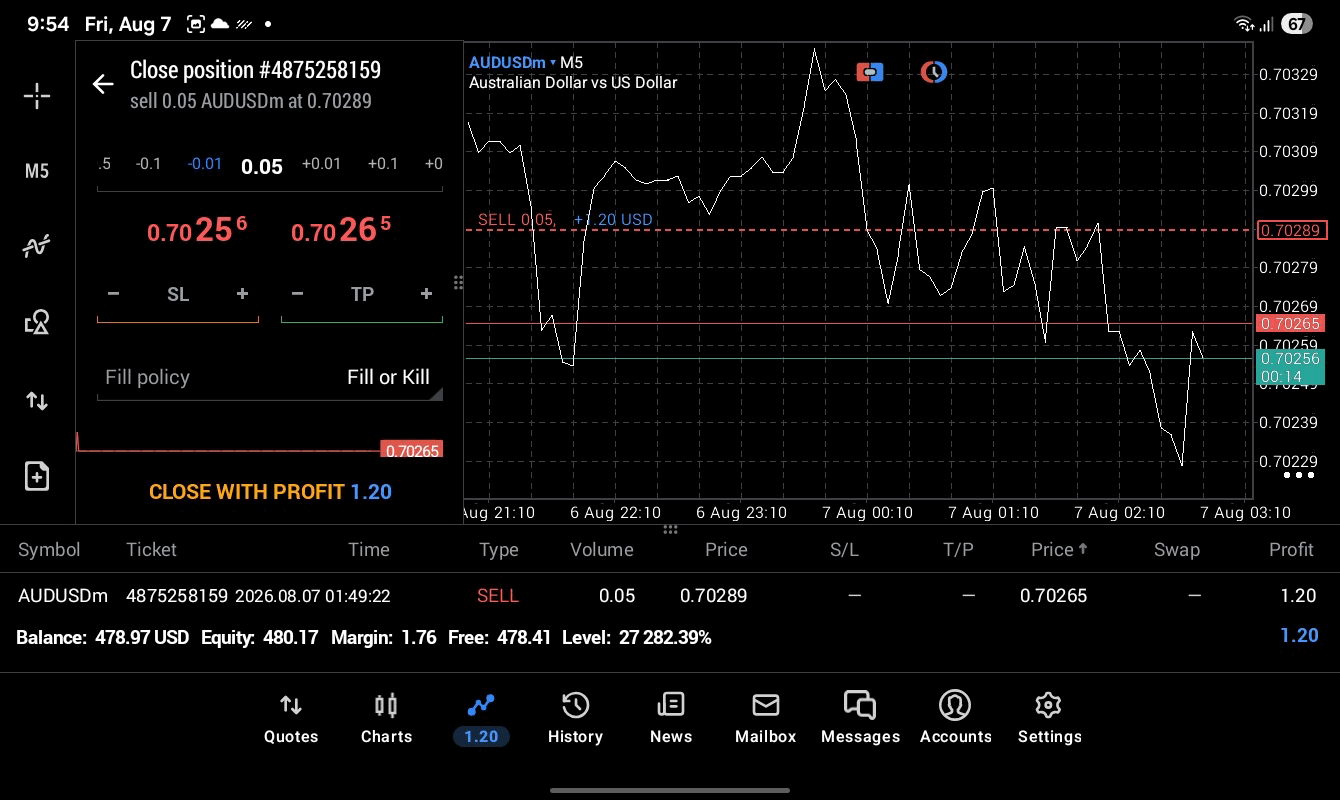The image size is (1340, 800).
Task: Tap the red-blue one-click trading icon
Action: tap(870, 72)
